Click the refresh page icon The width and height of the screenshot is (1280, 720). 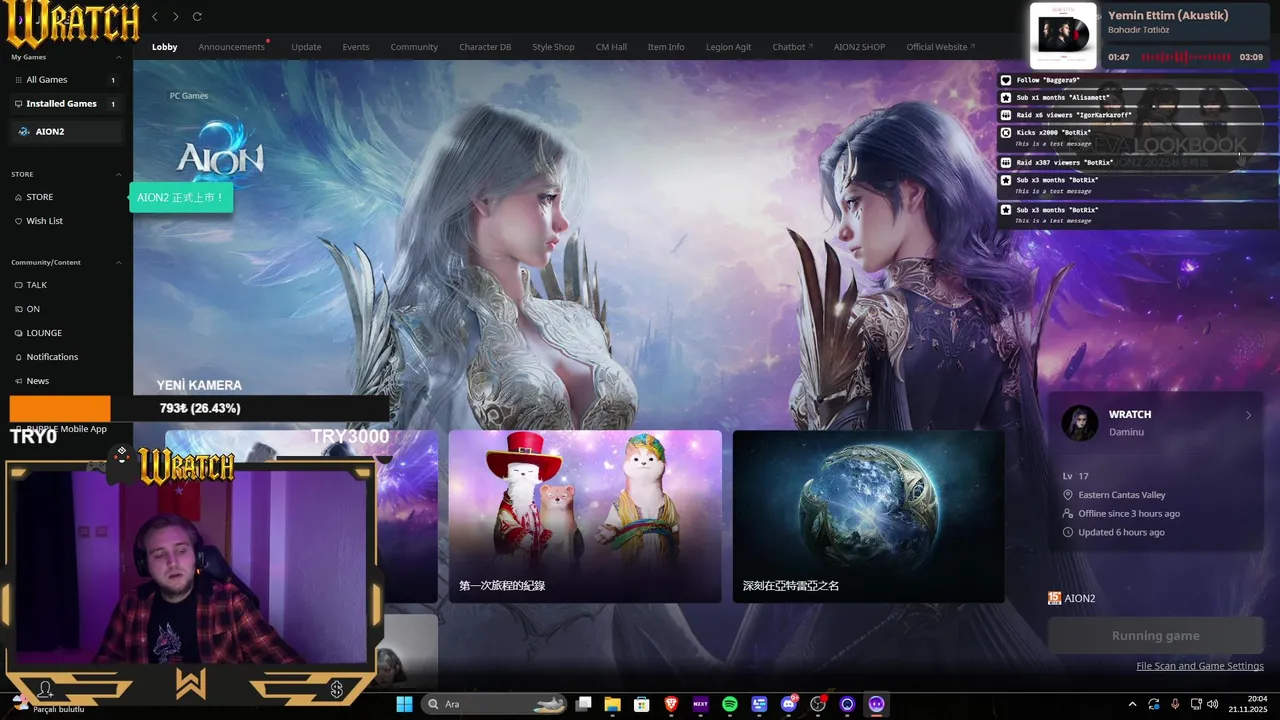[x=197, y=17]
